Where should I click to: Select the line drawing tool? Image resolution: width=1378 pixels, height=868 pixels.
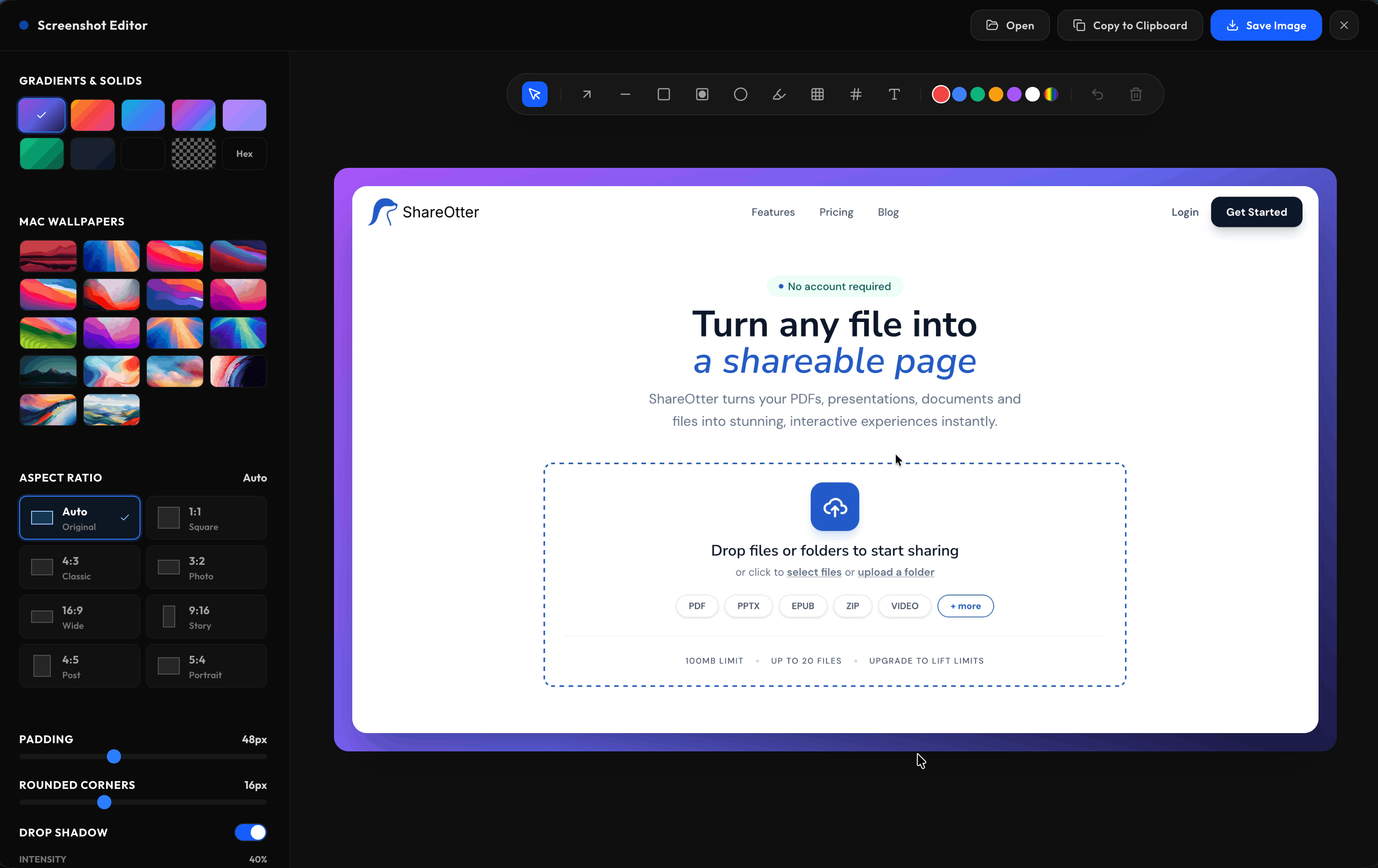625,94
